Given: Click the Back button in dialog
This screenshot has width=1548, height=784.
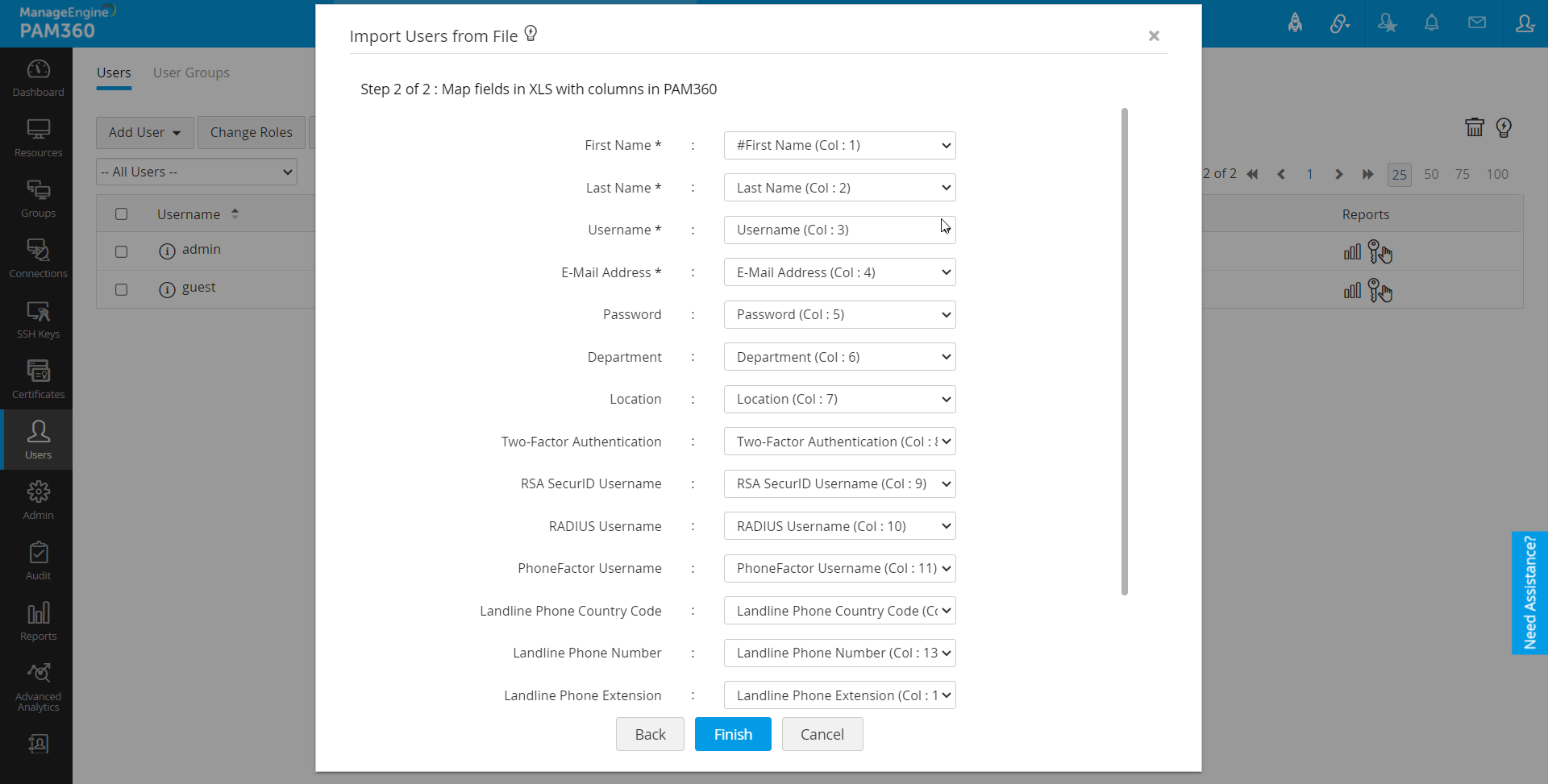Looking at the screenshot, I should coord(650,734).
